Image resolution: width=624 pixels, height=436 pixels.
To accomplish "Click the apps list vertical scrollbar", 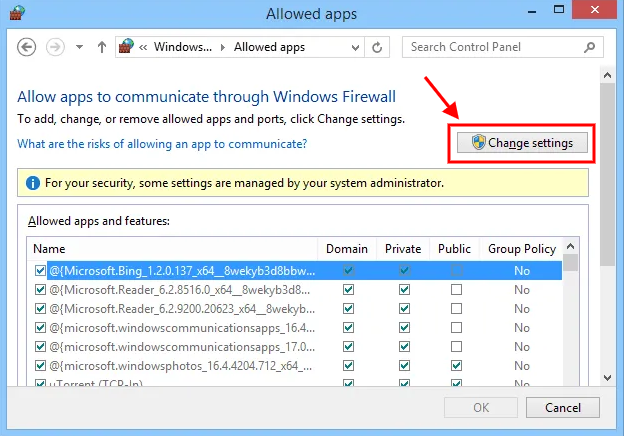I will click(570, 320).
